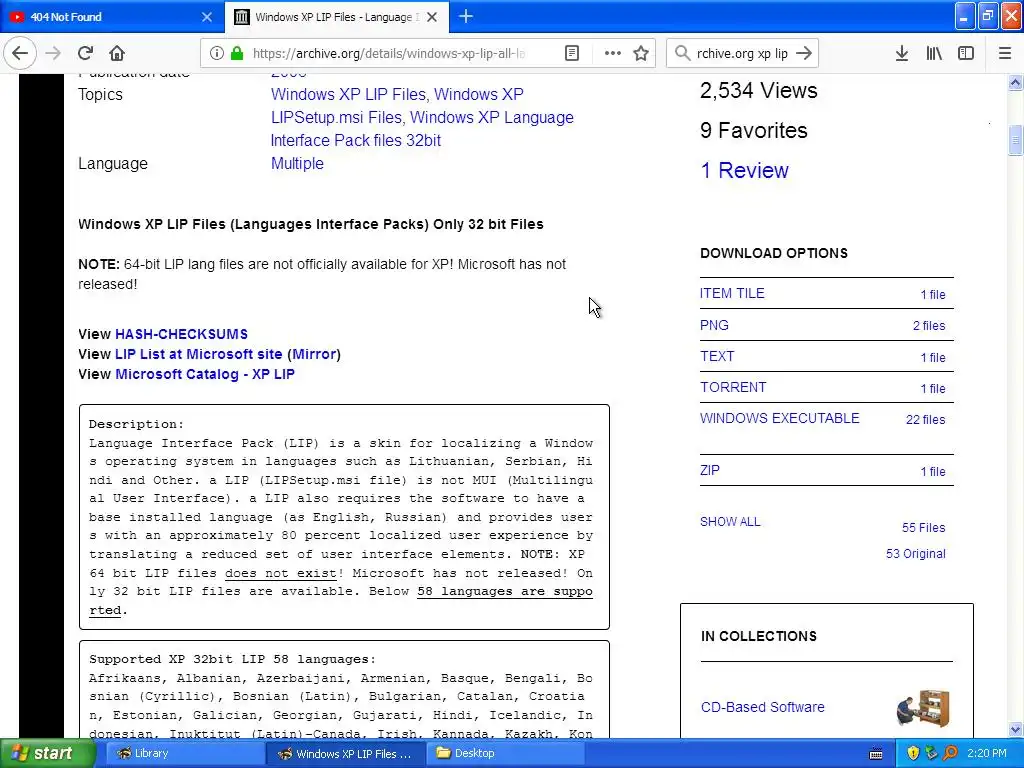The height and width of the screenshot is (768, 1024).
Task: Click the system clock showing 2:20 PM
Action: (x=986, y=753)
